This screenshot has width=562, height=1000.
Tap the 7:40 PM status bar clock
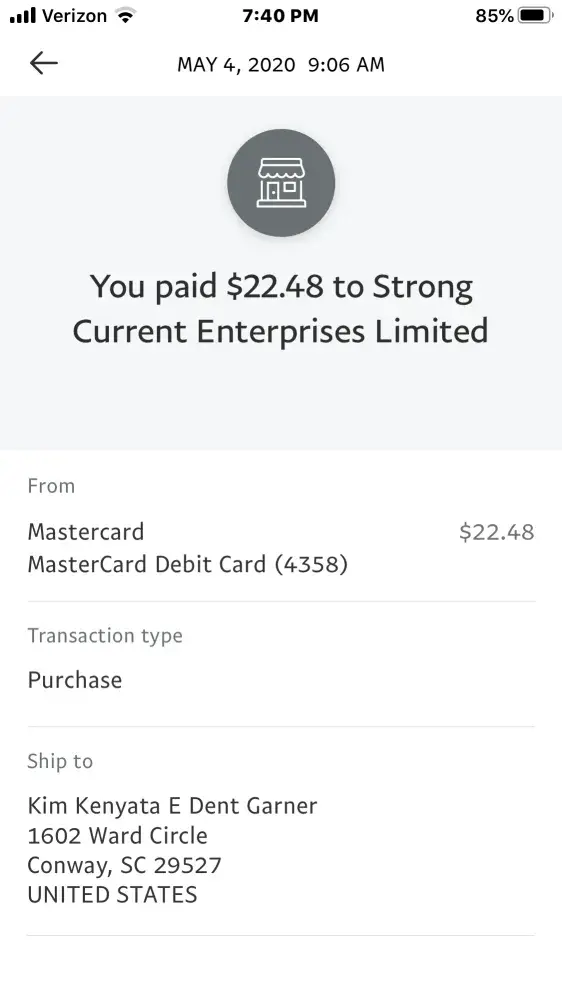coord(281,16)
